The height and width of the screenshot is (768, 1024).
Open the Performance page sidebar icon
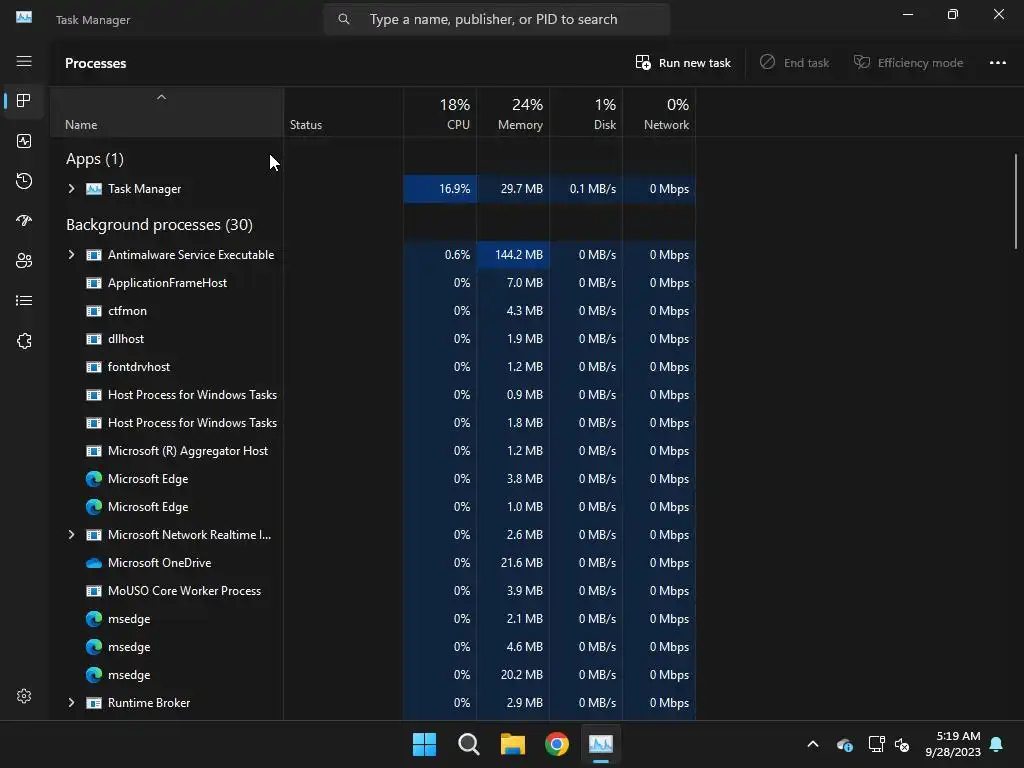pos(24,141)
